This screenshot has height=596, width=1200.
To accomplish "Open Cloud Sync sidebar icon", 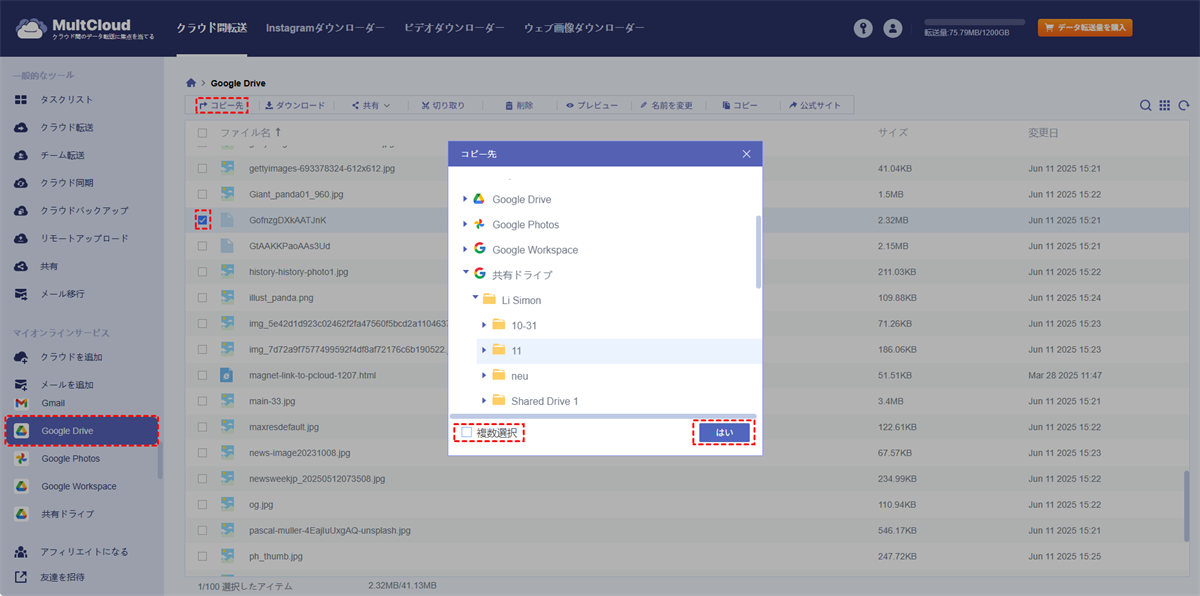I will [x=21, y=183].
